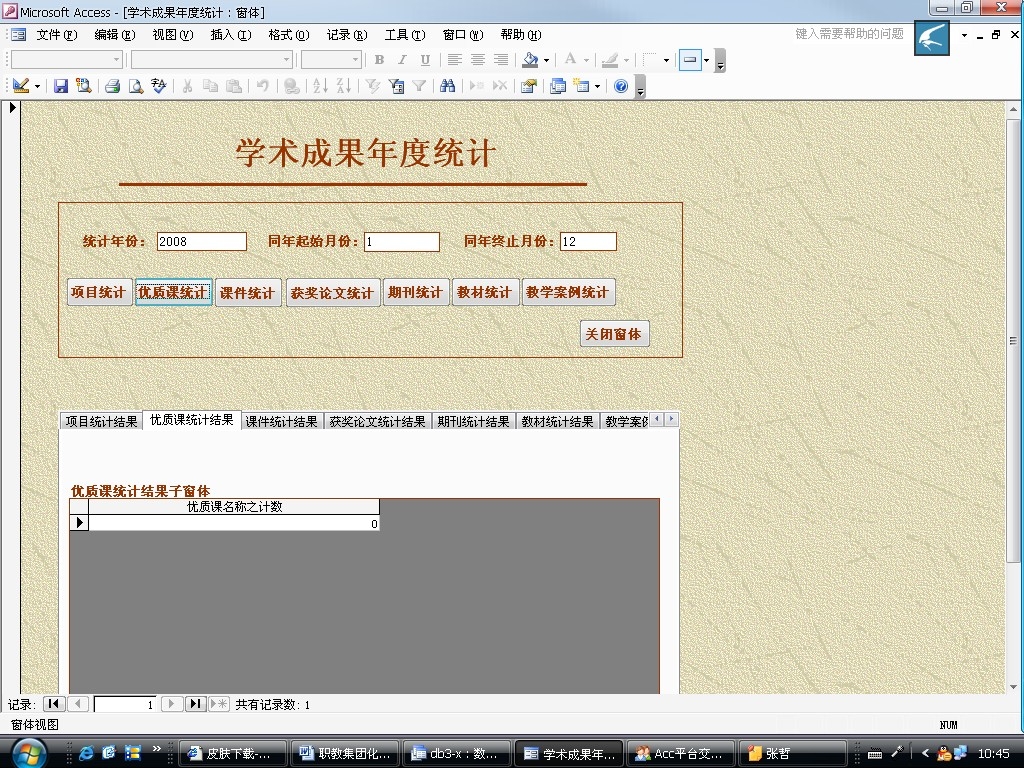The height and width of the screenshot is (768, 1024).
Task: Click the New Object icon
Action: (x=581, y=86)
